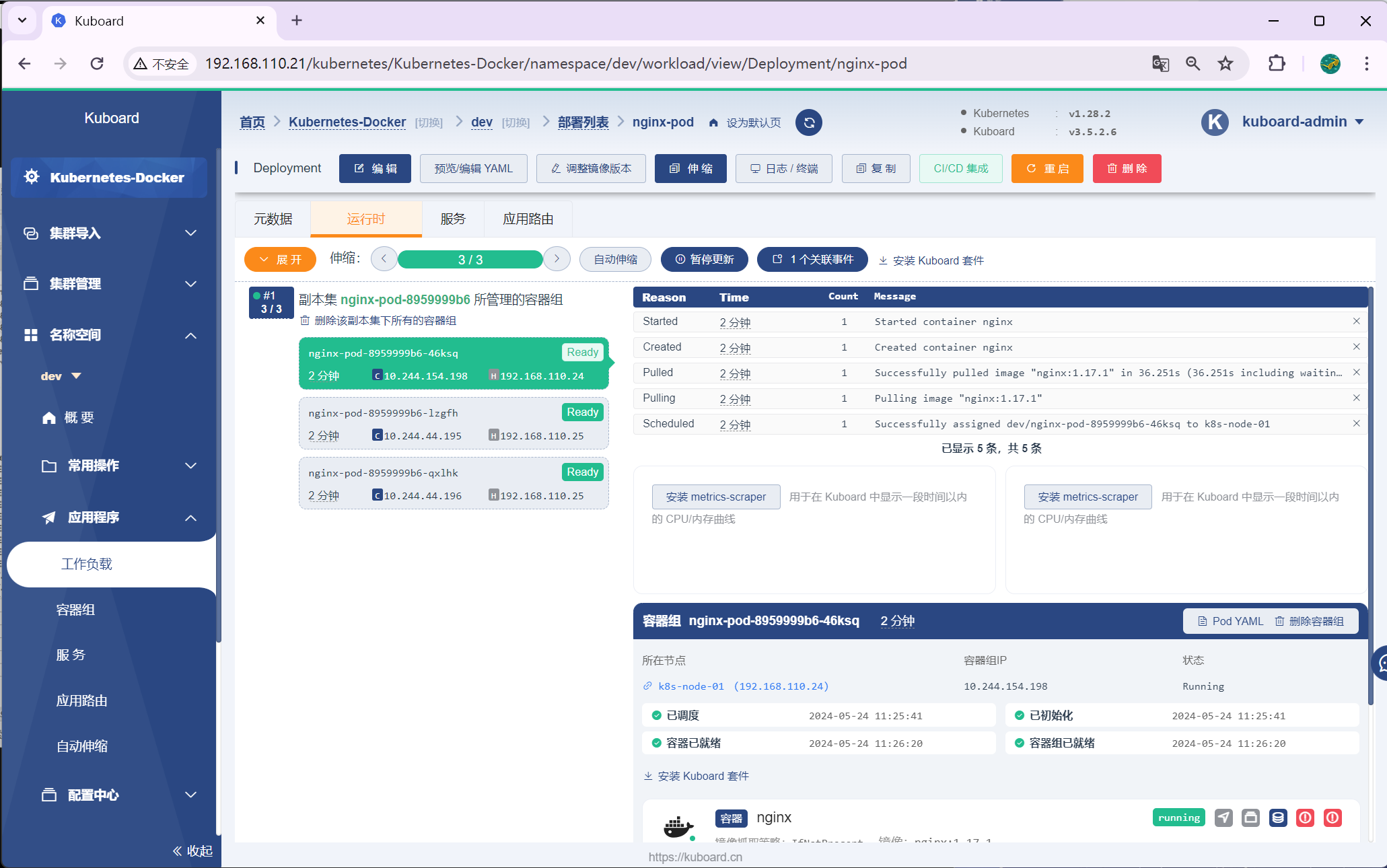Collapse the sidebar with 收起

click(x=192, y=851)
